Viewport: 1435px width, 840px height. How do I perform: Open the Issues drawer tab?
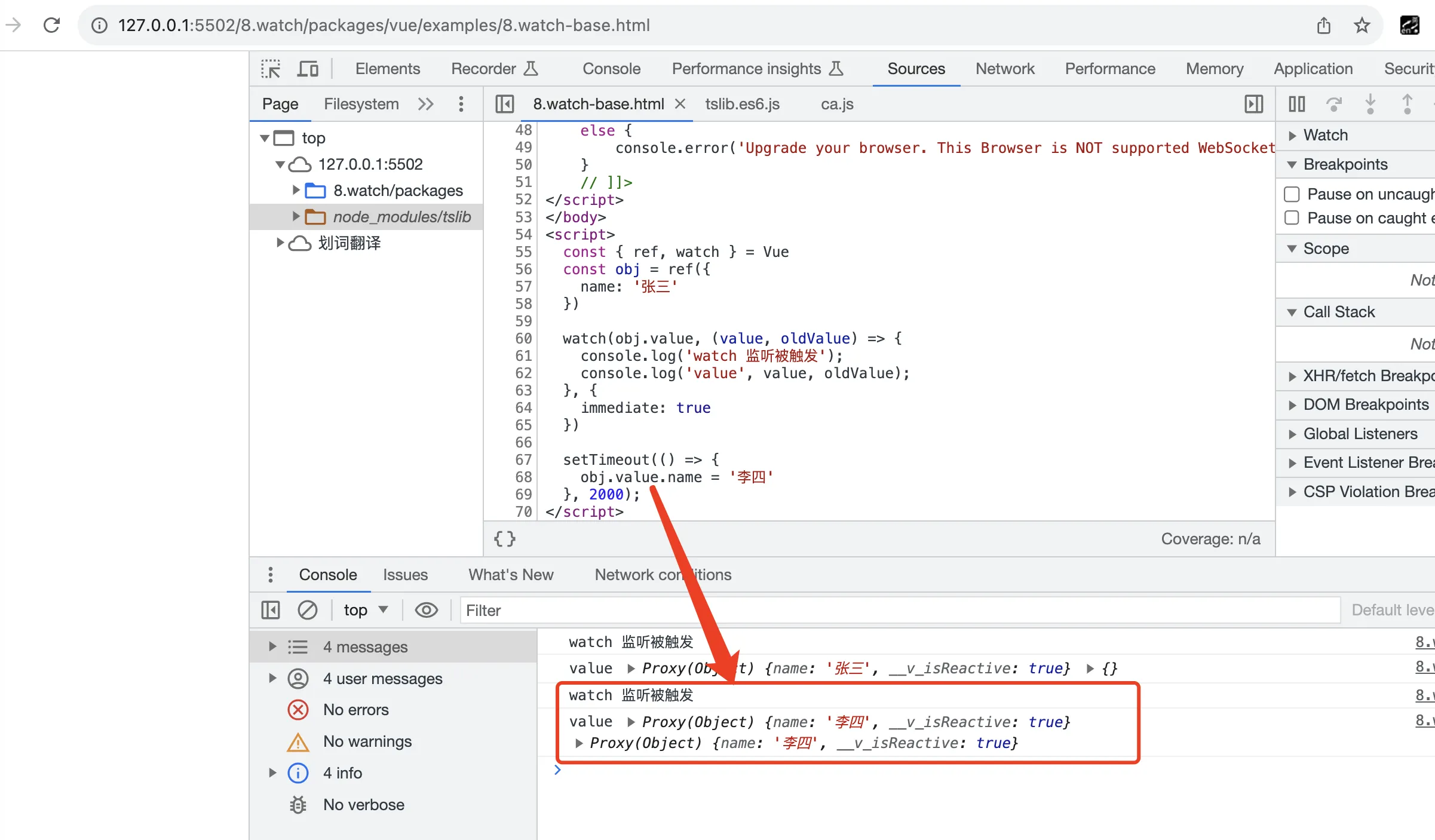pos(405,575)
